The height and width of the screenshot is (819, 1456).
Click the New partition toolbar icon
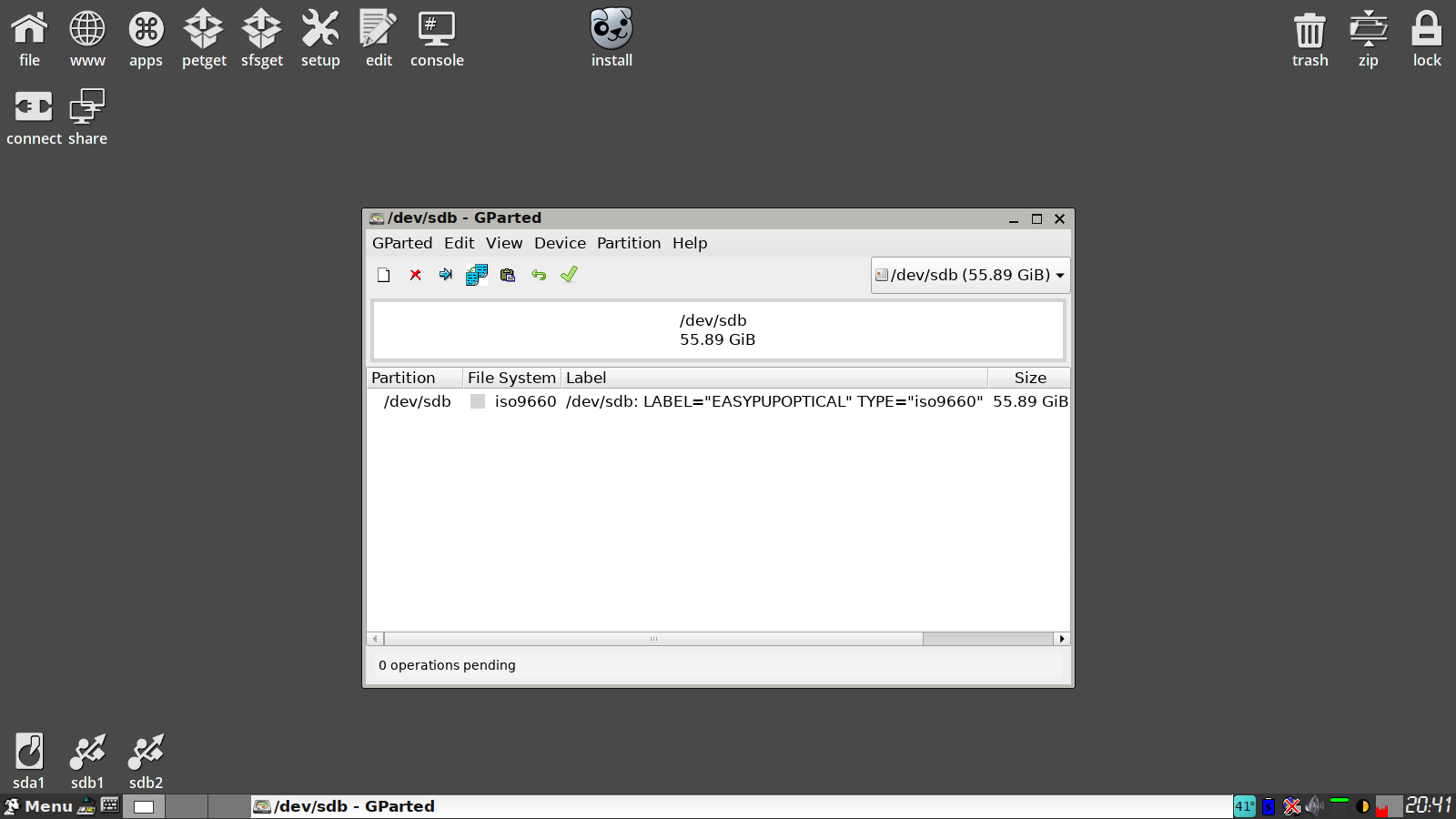tap(384, 275)
